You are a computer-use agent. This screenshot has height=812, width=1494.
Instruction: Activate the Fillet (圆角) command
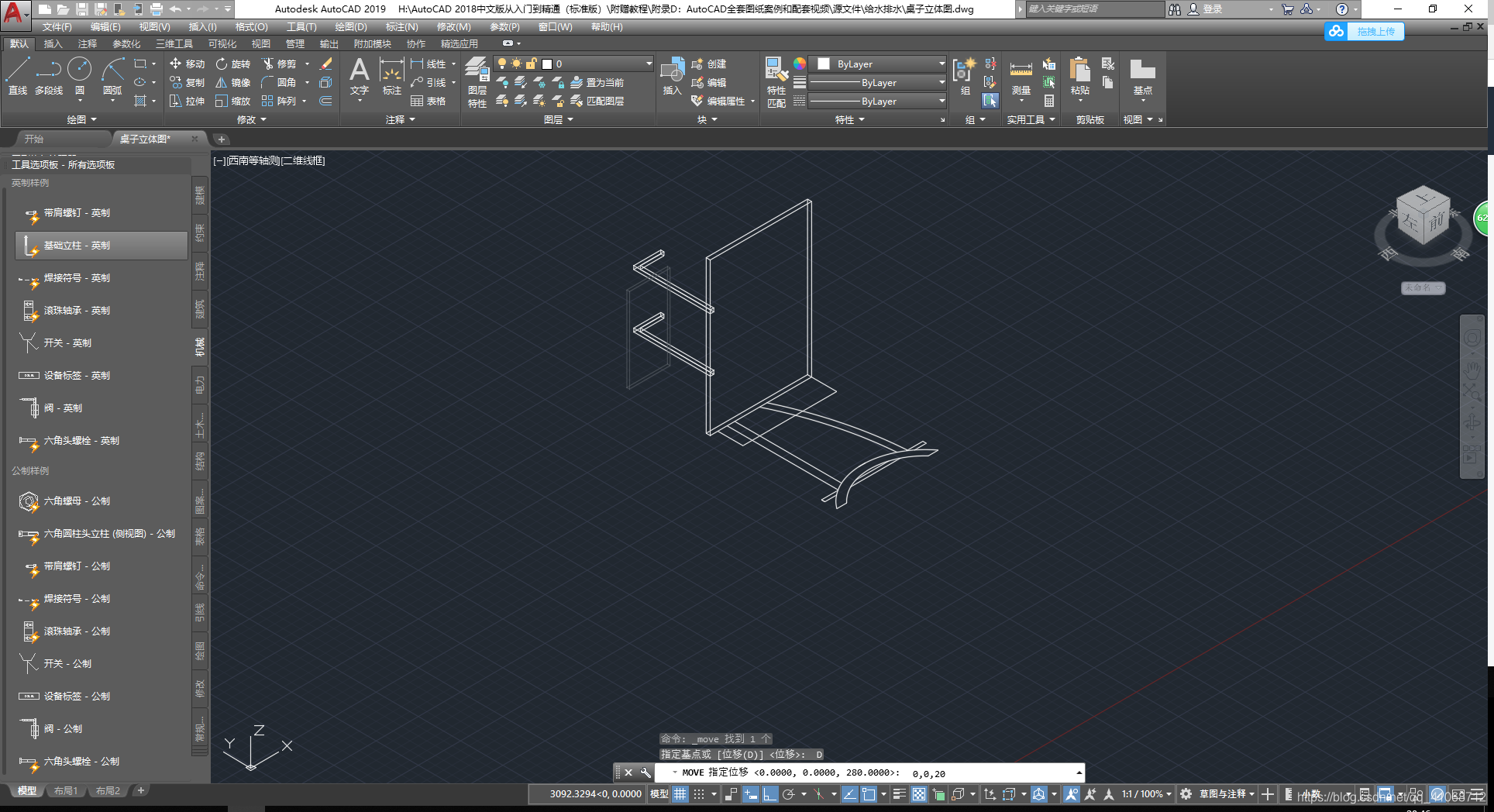(x=279, y=82)
